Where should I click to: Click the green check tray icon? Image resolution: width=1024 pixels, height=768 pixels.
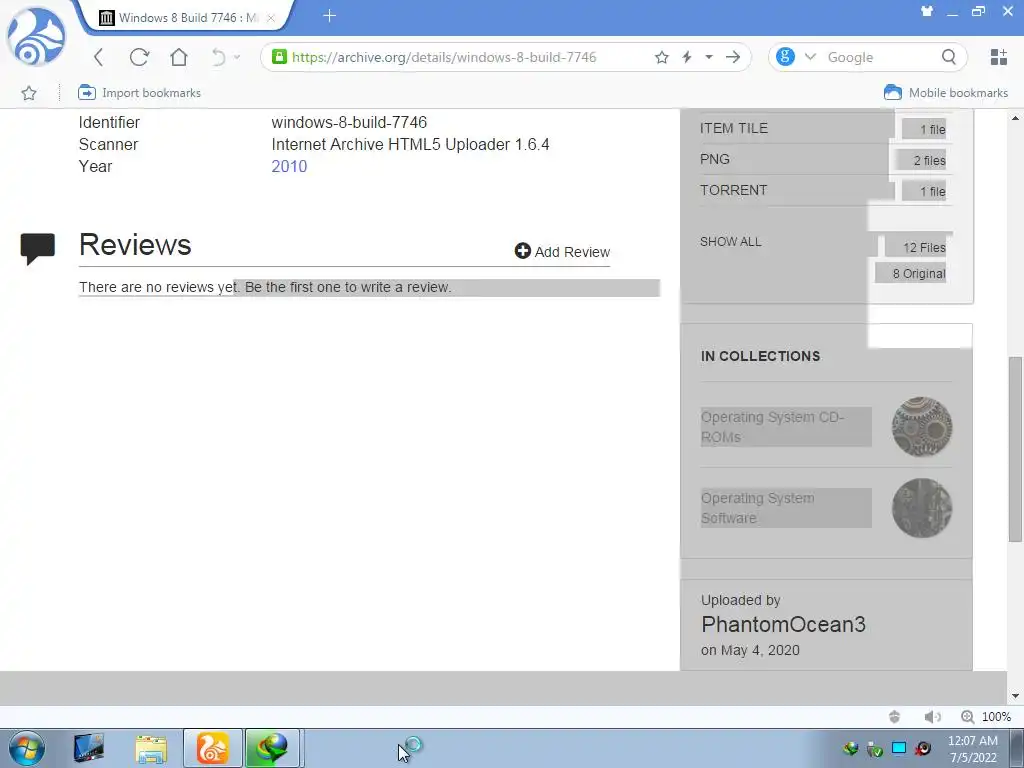tap(875, 749)
